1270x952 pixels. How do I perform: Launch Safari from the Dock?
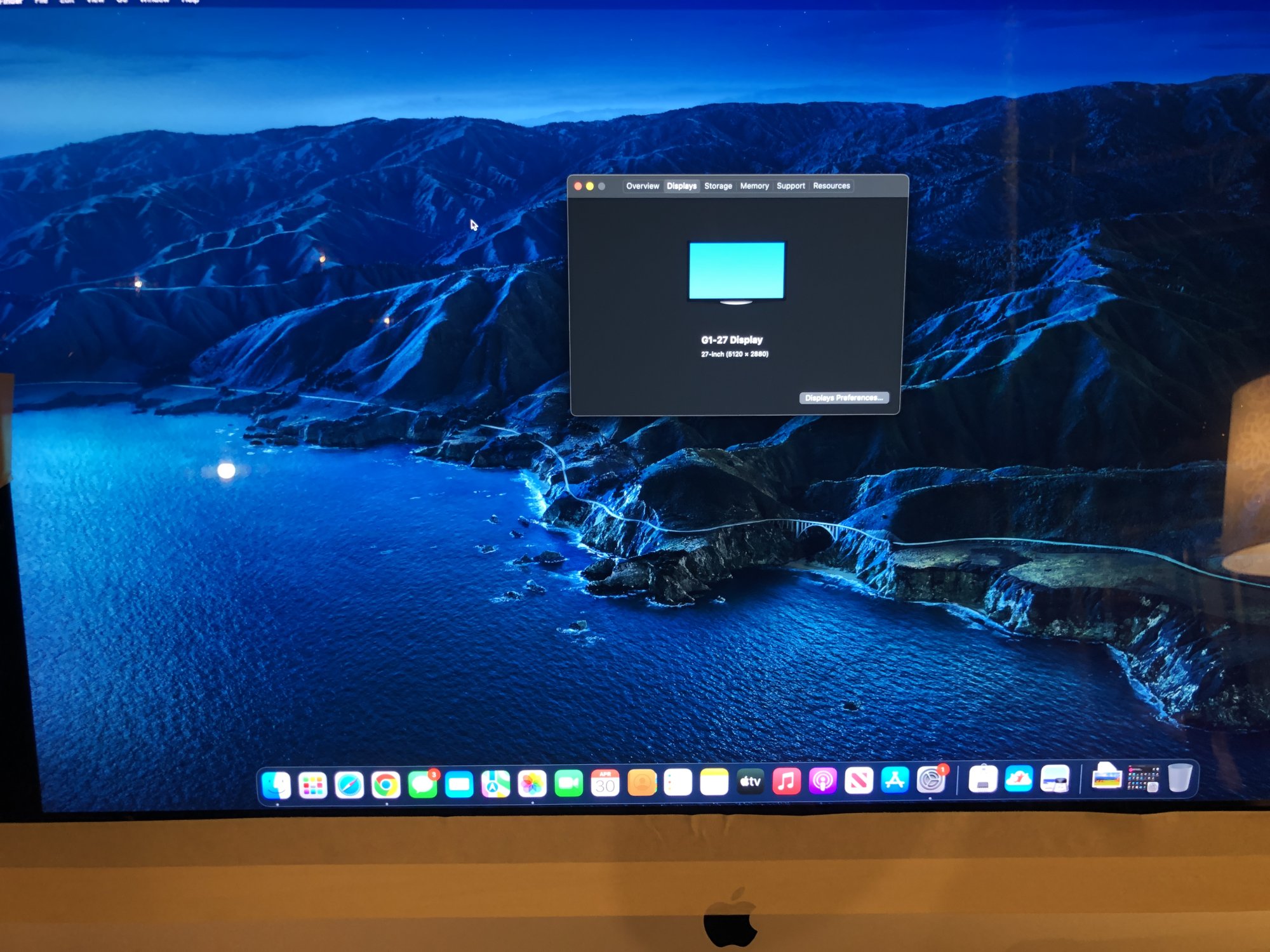coord(349,786)
